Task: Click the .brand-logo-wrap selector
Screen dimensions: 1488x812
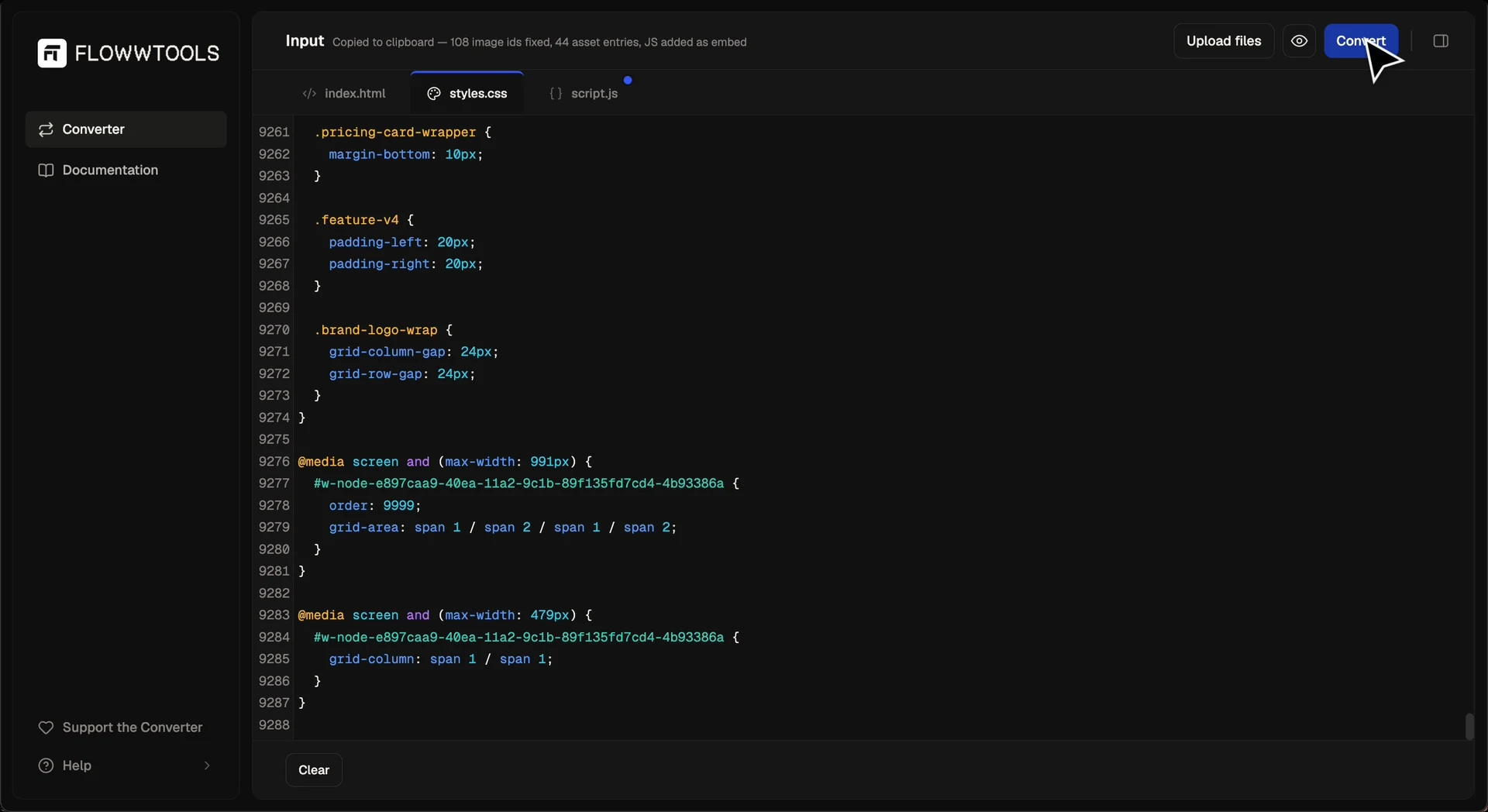Action: point(376,330)
